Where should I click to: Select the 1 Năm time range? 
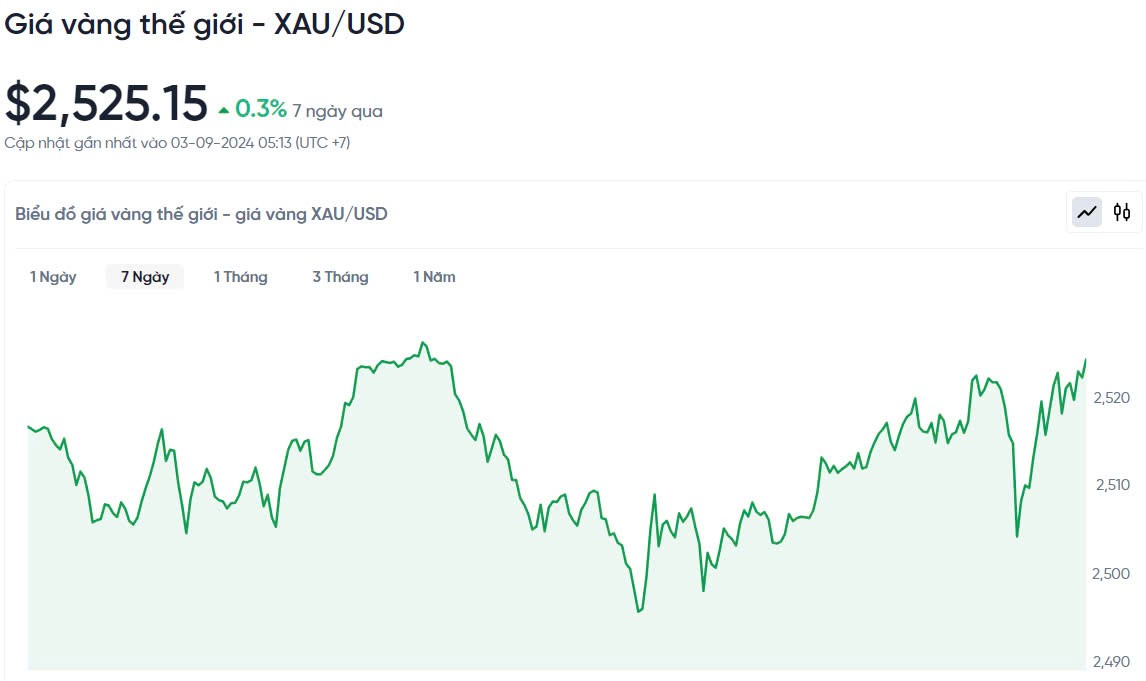pos(435,277)
